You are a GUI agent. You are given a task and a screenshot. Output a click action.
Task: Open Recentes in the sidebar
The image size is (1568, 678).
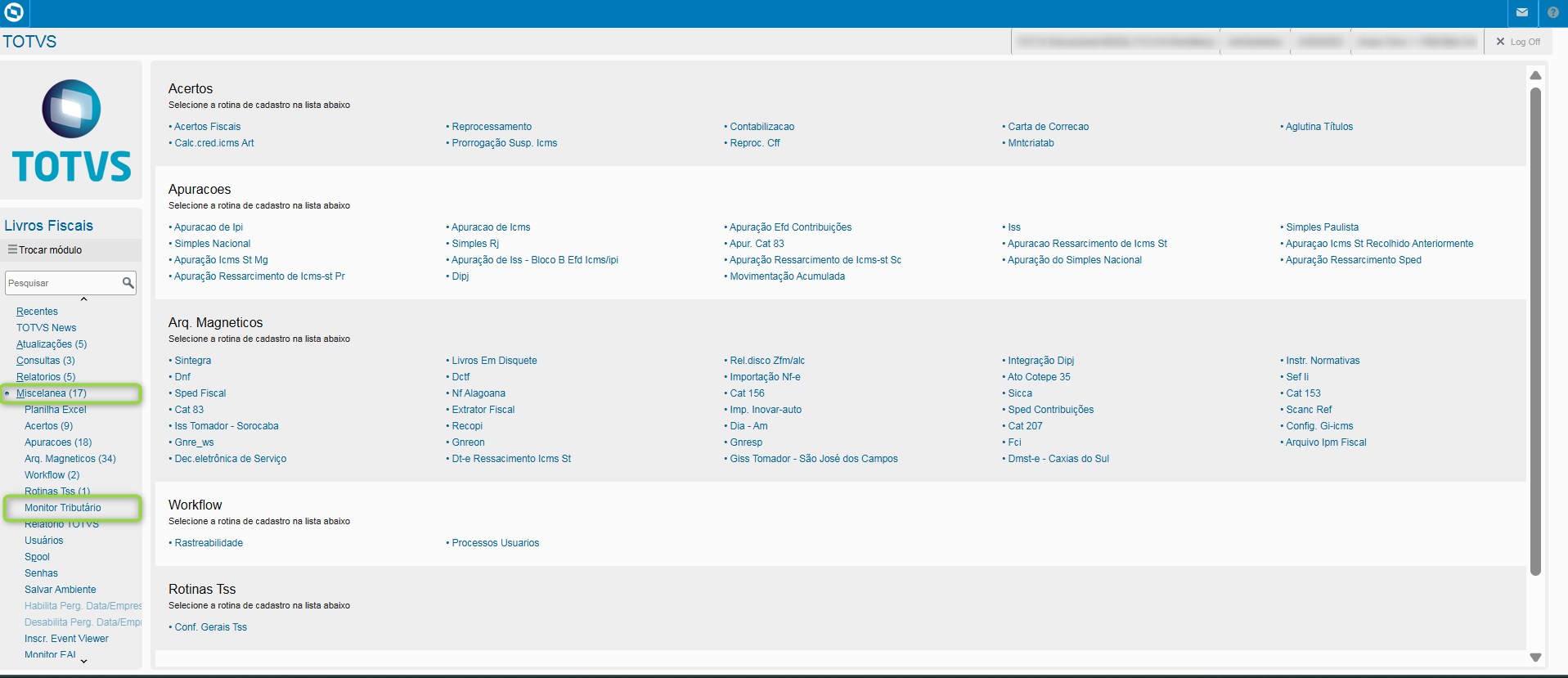37,312
